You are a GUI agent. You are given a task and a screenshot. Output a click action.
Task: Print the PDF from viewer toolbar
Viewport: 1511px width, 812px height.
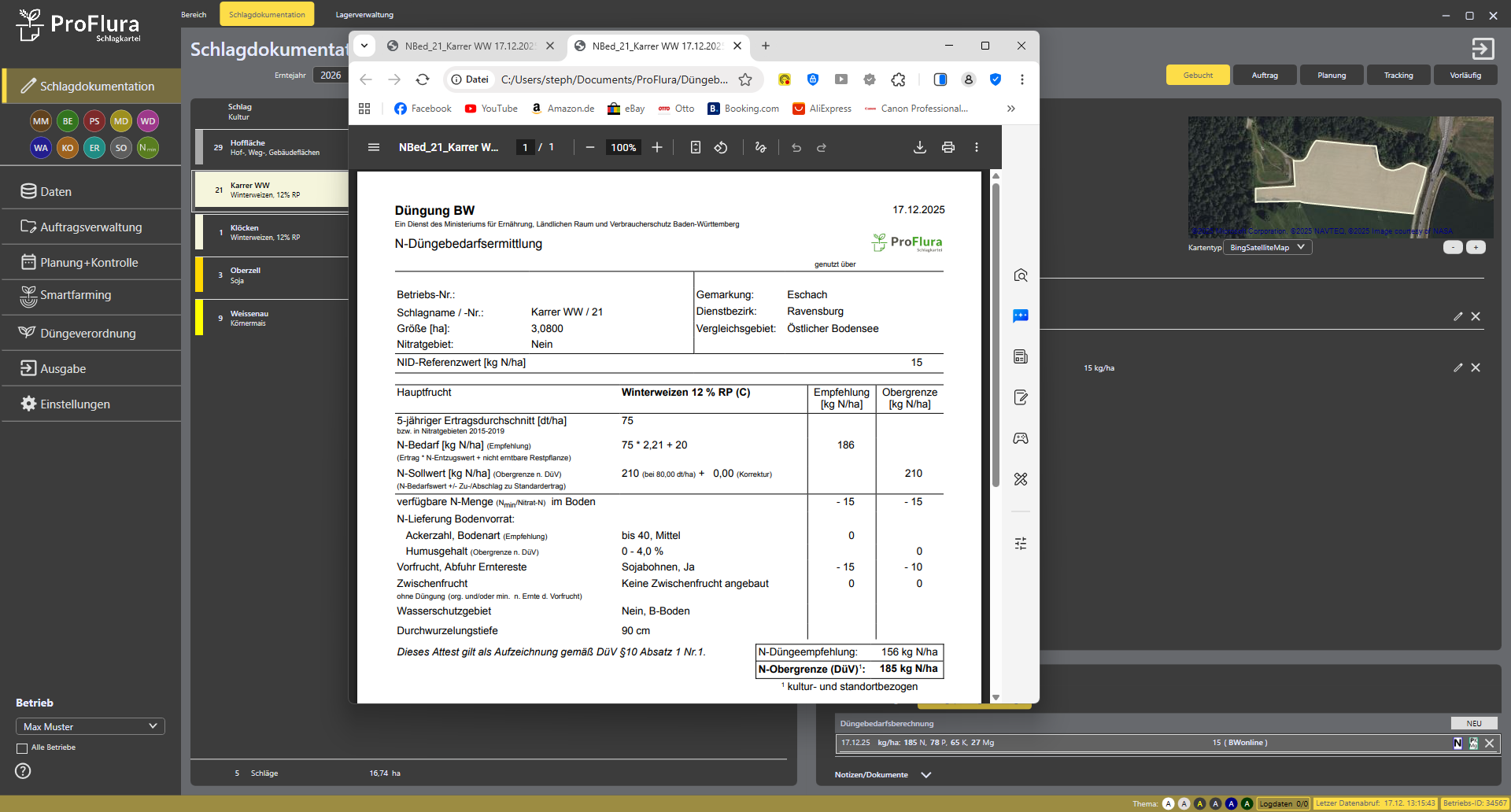(948, 148)
